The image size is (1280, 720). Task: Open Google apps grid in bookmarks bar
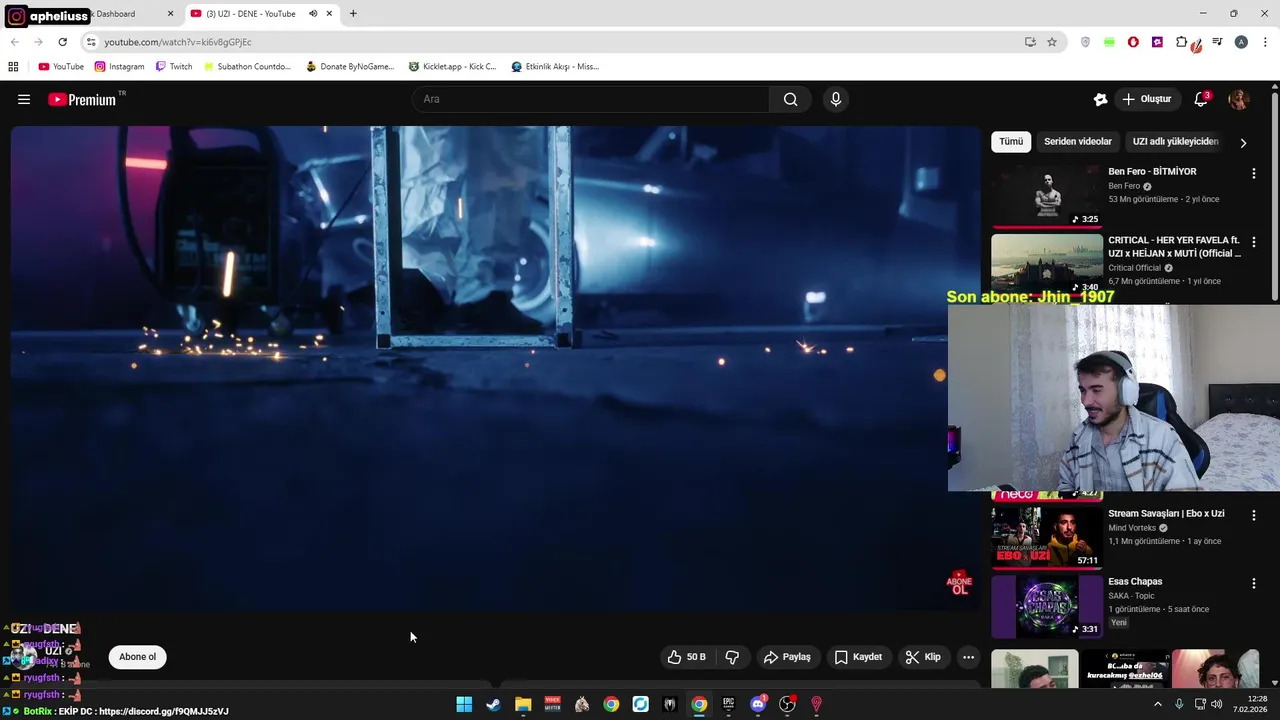click(13, 66)
